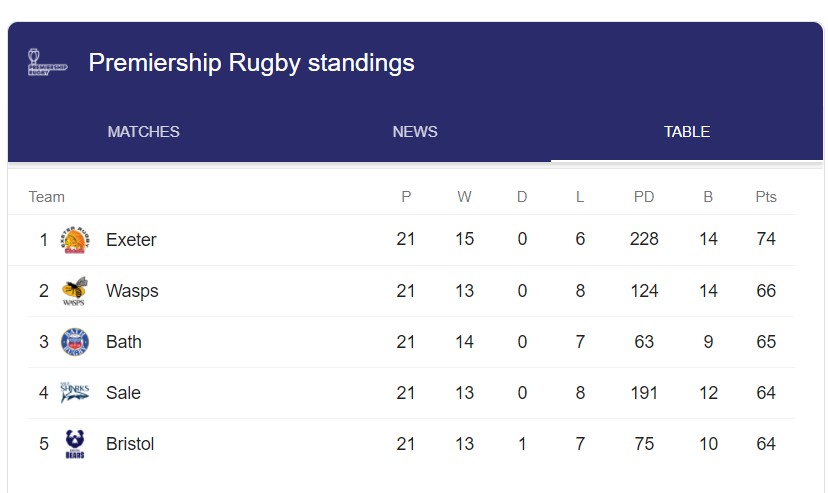This screenshot has width=828, height=493.
Task: Click Exeter's 74 points value
Action: (766, 240)
